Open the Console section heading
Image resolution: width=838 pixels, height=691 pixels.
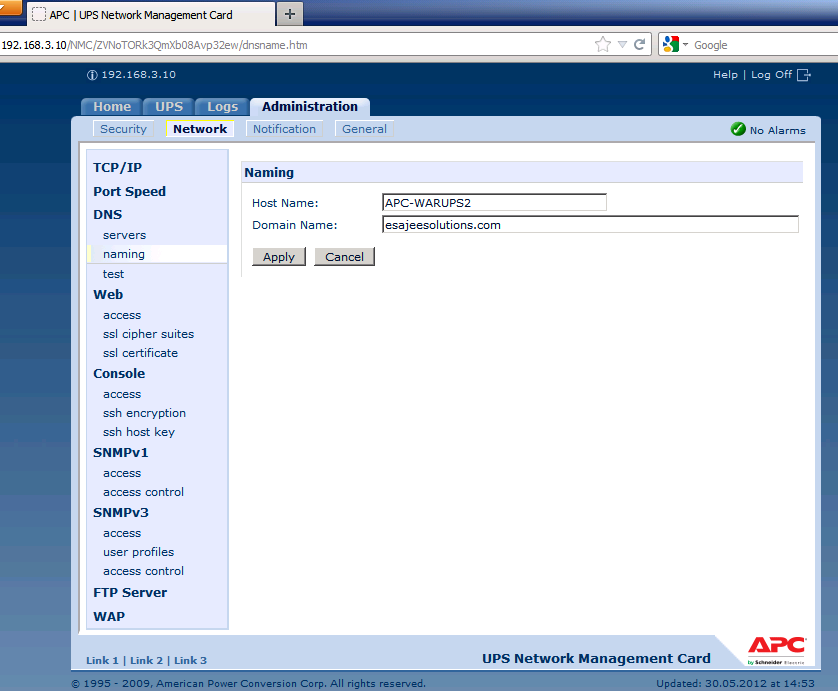[119, 374]
